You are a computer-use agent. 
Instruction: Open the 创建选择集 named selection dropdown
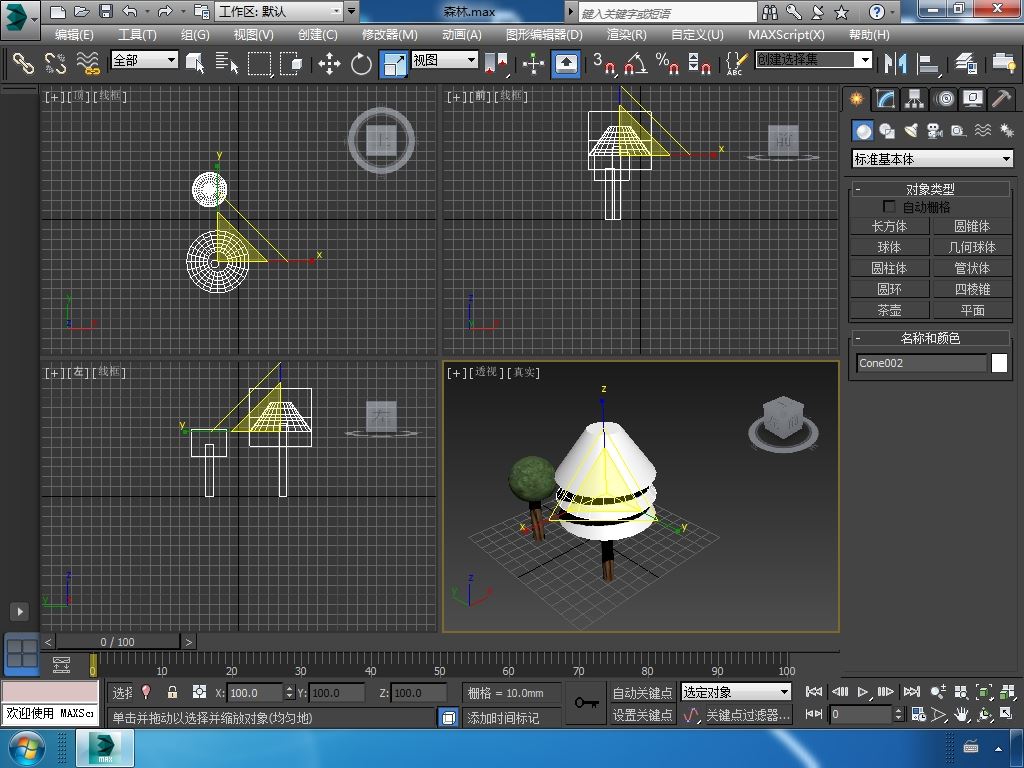click(814, 60)
